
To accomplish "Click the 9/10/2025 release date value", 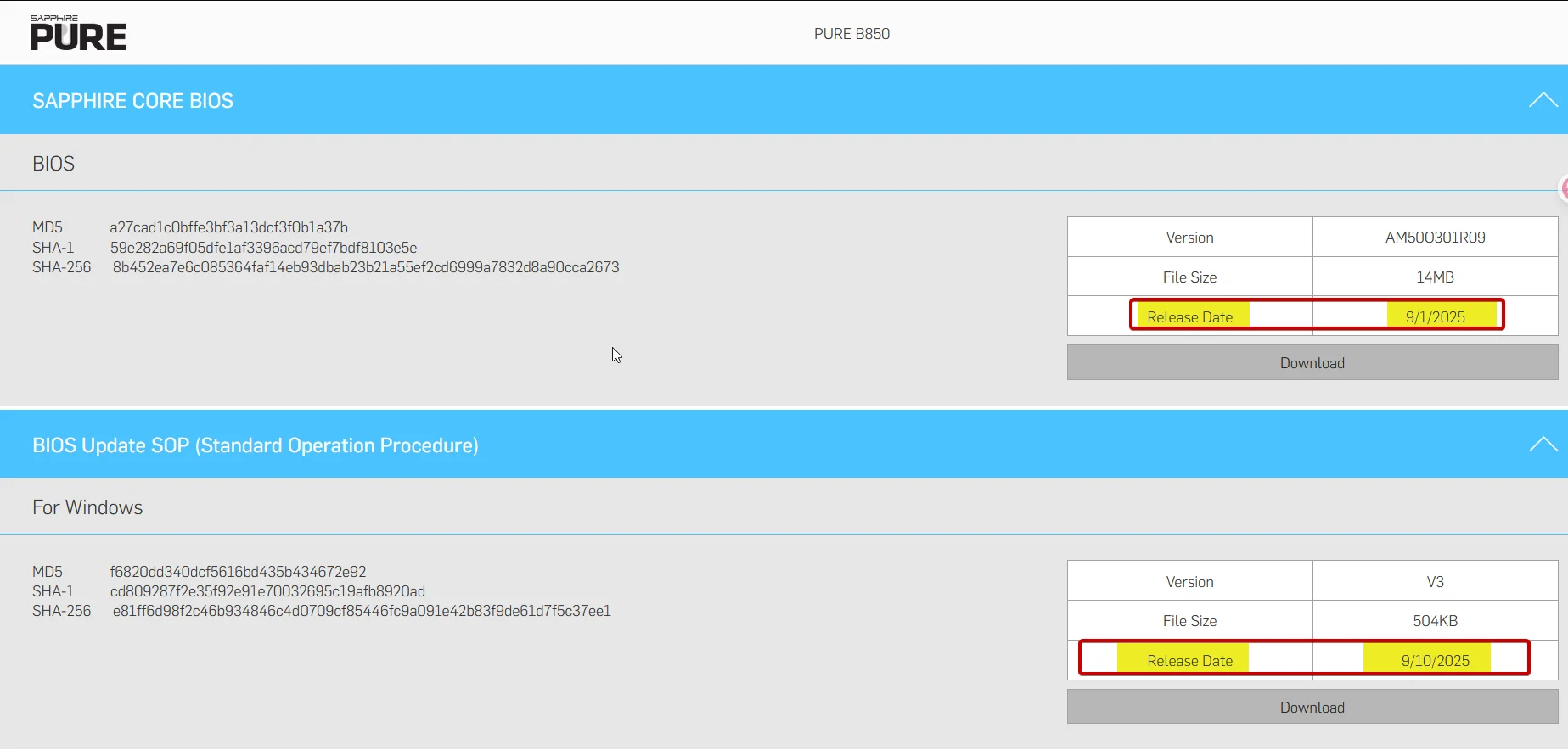I will tap(1436, 661).
